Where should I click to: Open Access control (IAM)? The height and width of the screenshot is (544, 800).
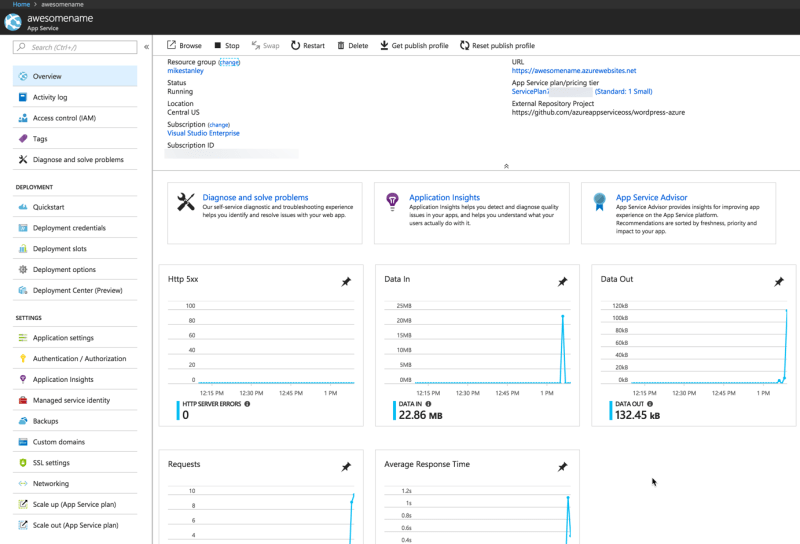coord(75,118)
